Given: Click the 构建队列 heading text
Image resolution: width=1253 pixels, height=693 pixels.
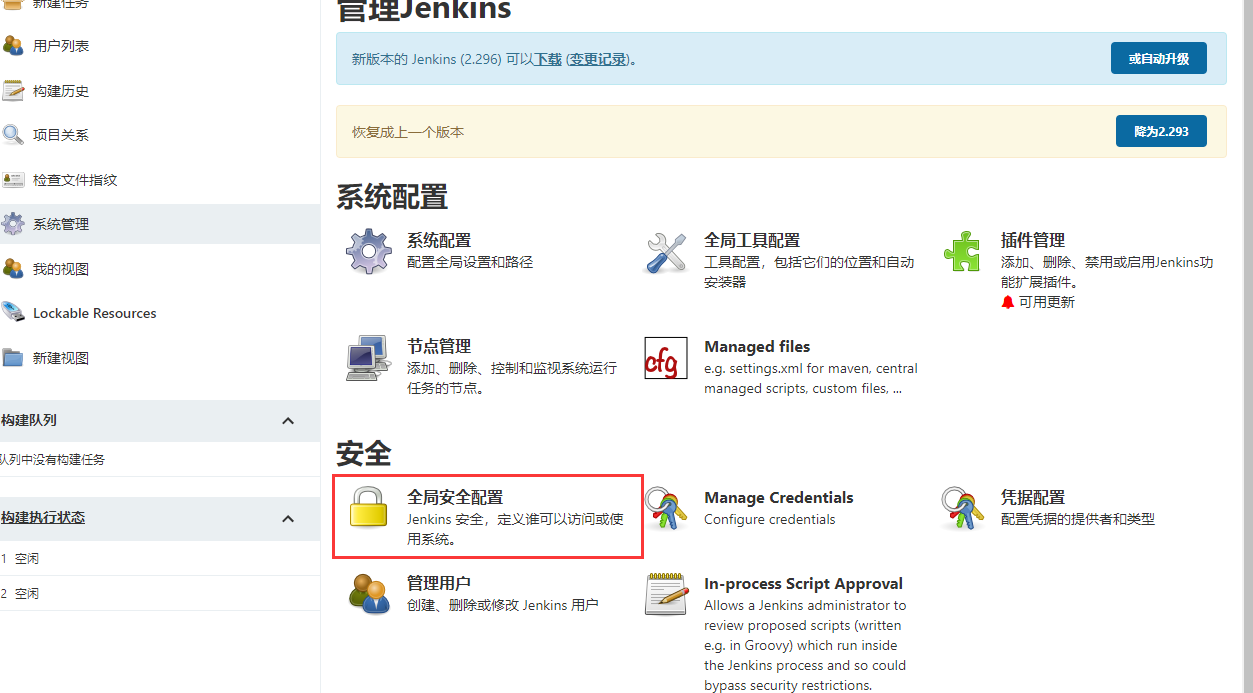Looking at the screenshot, I should 29,420.
